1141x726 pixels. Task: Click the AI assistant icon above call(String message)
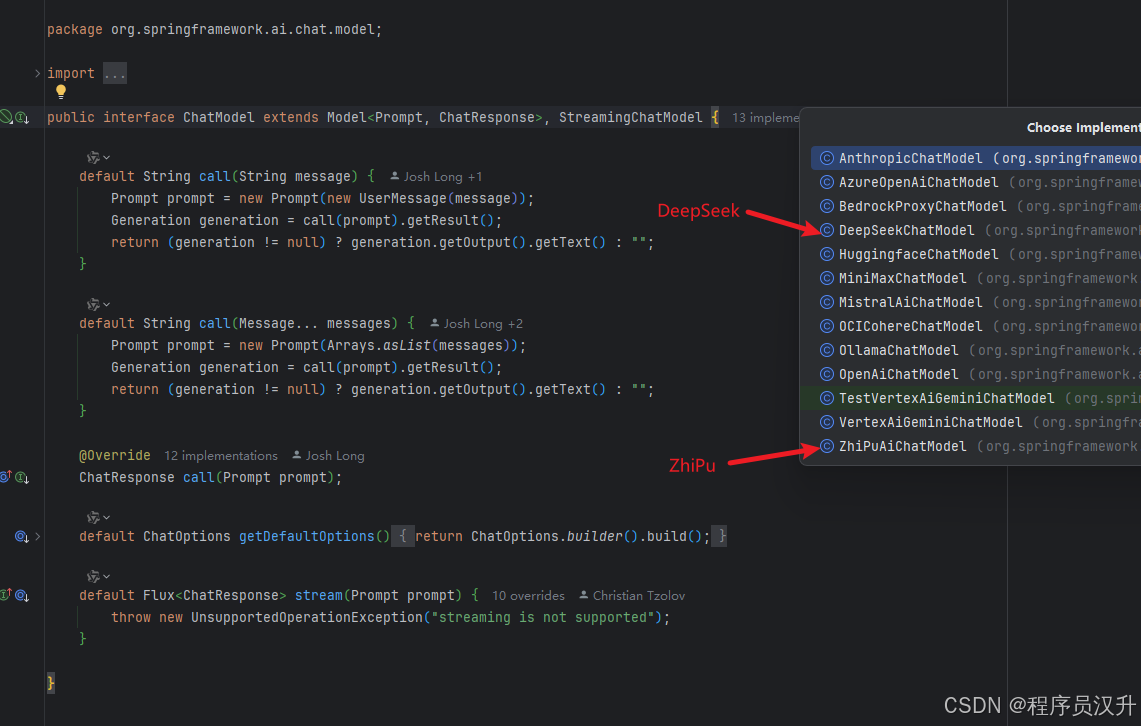[x=93, y=157]
